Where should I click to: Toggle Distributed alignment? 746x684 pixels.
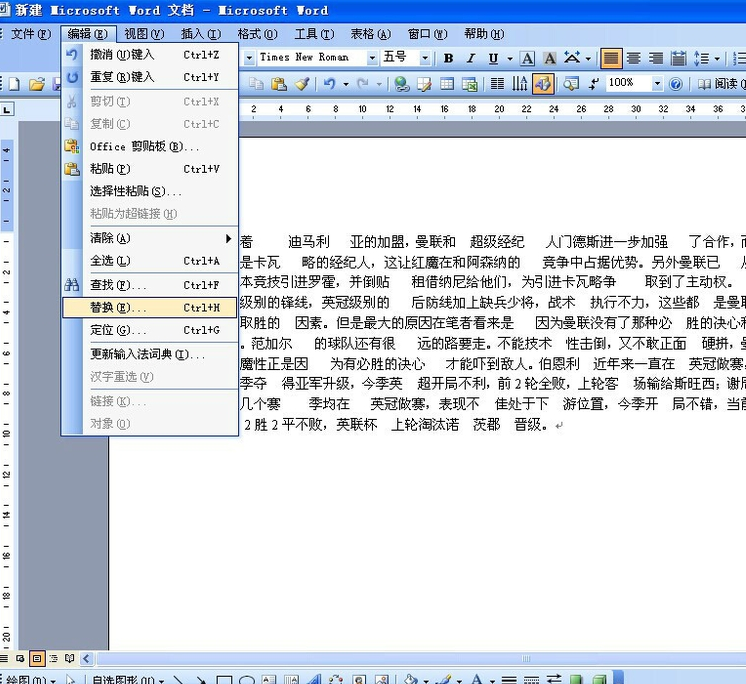point(678,58)
